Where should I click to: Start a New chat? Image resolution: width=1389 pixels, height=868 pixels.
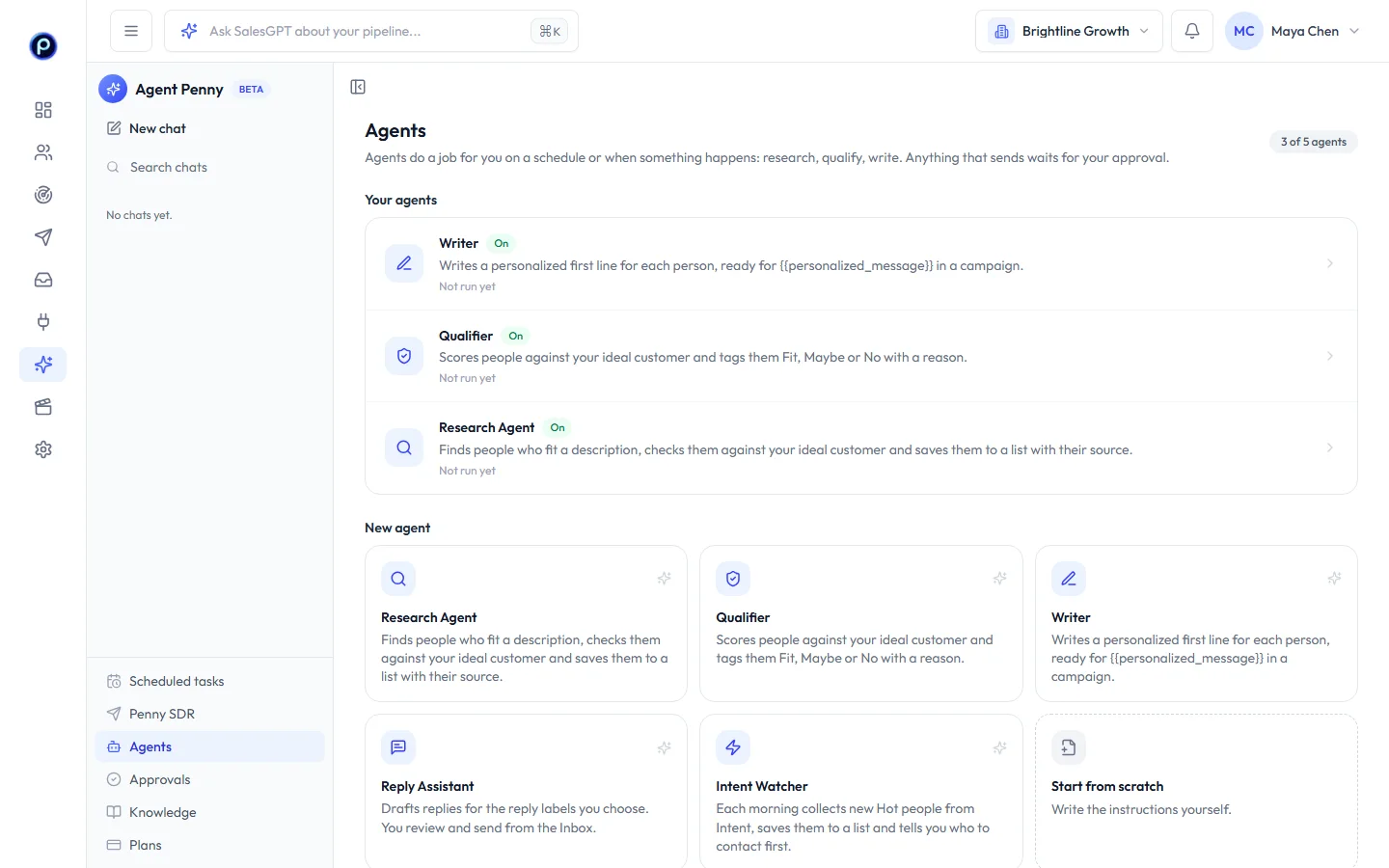coord(209,128)
